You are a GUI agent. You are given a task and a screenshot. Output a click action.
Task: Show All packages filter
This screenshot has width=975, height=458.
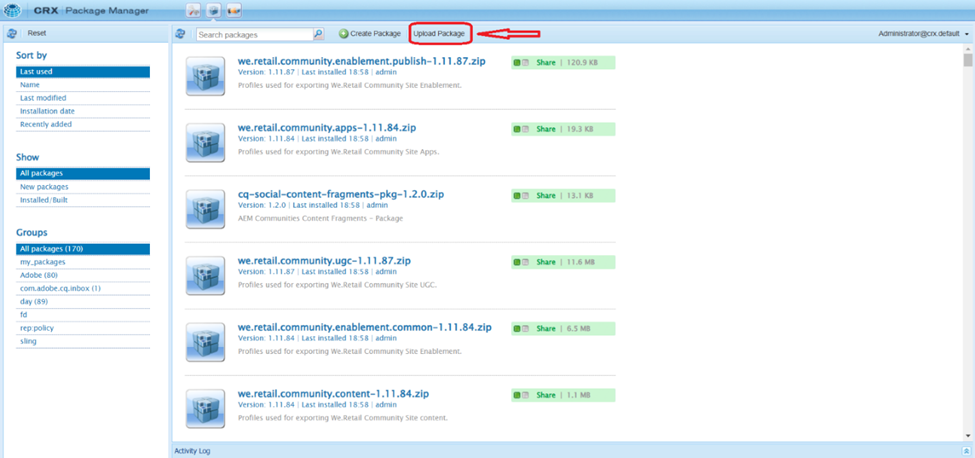pos(83,173)
